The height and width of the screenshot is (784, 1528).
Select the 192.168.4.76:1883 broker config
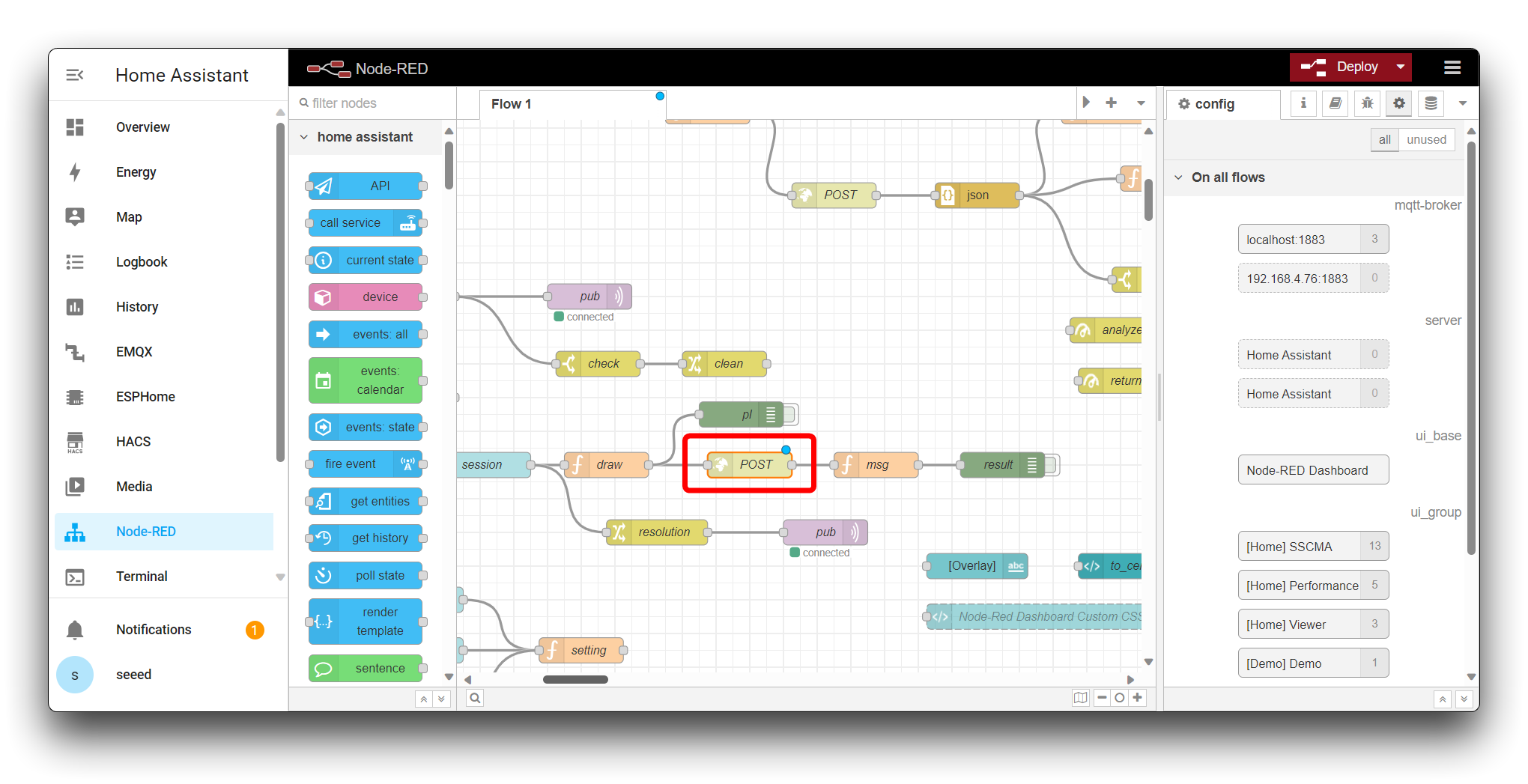point(1313,279)
